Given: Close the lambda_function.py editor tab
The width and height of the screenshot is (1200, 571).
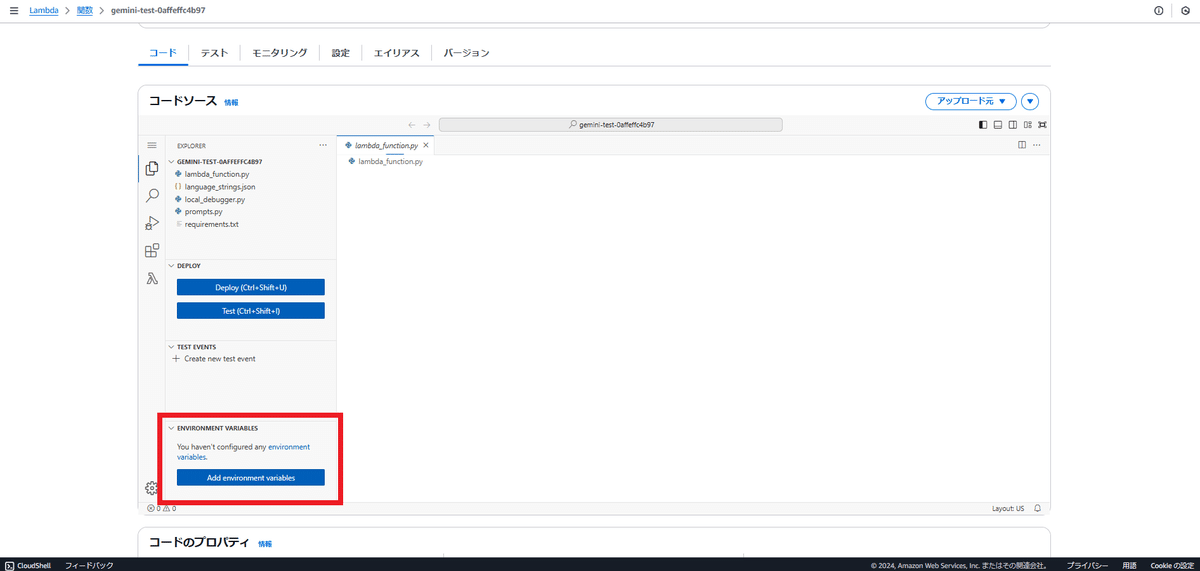Looking at the screenshot, I should click(x=426, y=145).
